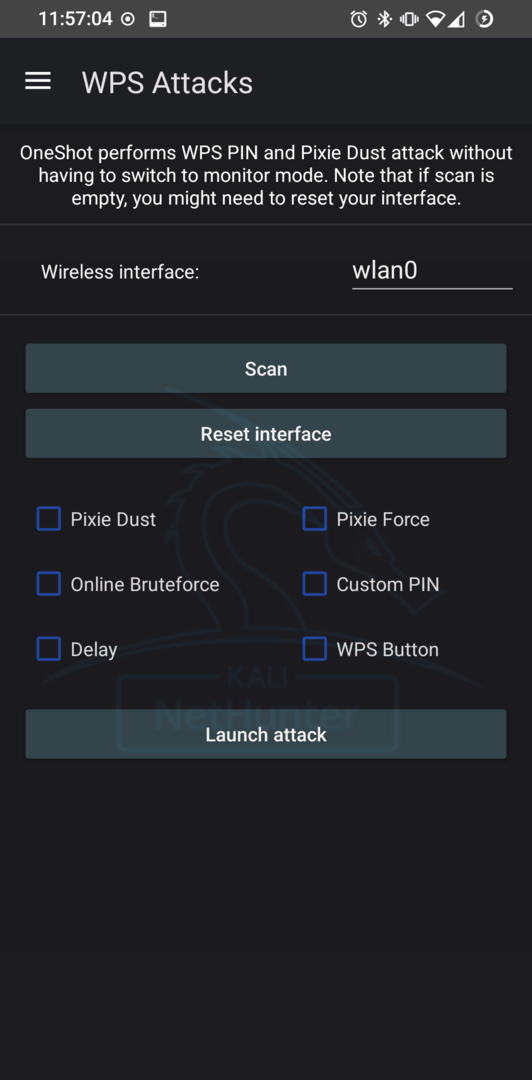Tap the battery charging status icon
532x1080 pixels.
click(x=484, y=19)
